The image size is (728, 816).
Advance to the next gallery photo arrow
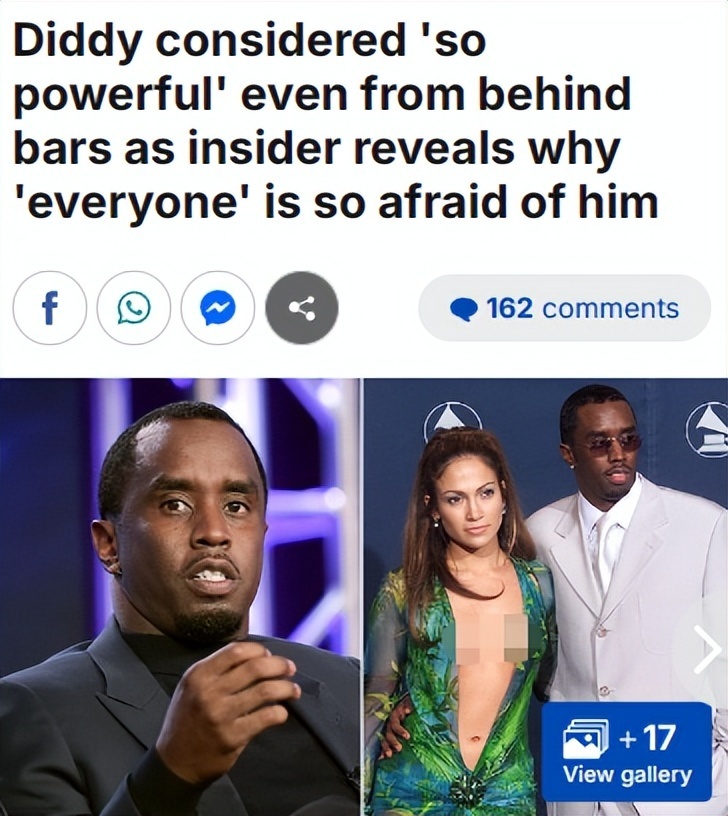click(707, 649)
